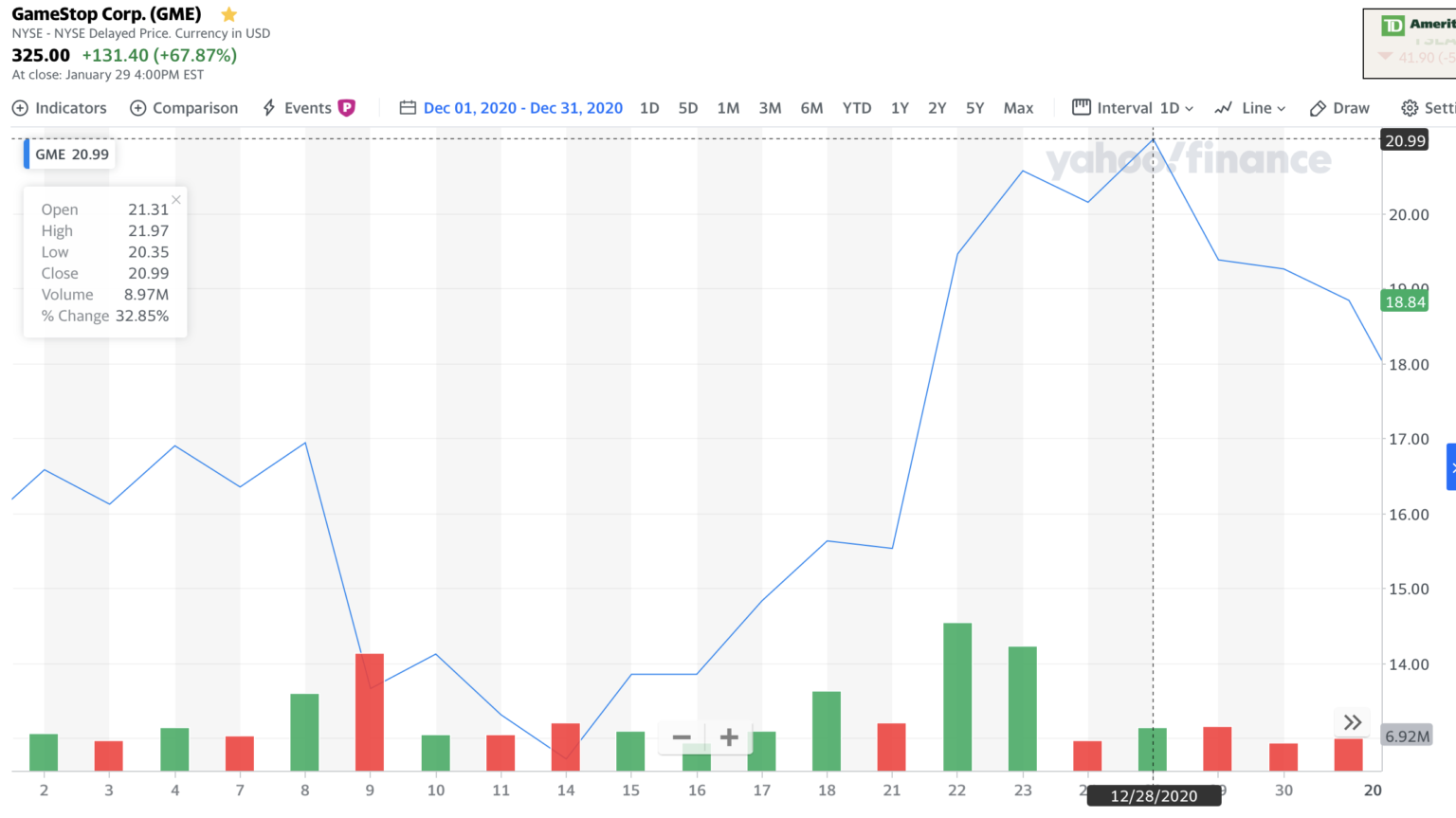This screenshot has height=818, width=1456.
Task: Click the double-arrow expand button
Action: tap(1352, 721)
